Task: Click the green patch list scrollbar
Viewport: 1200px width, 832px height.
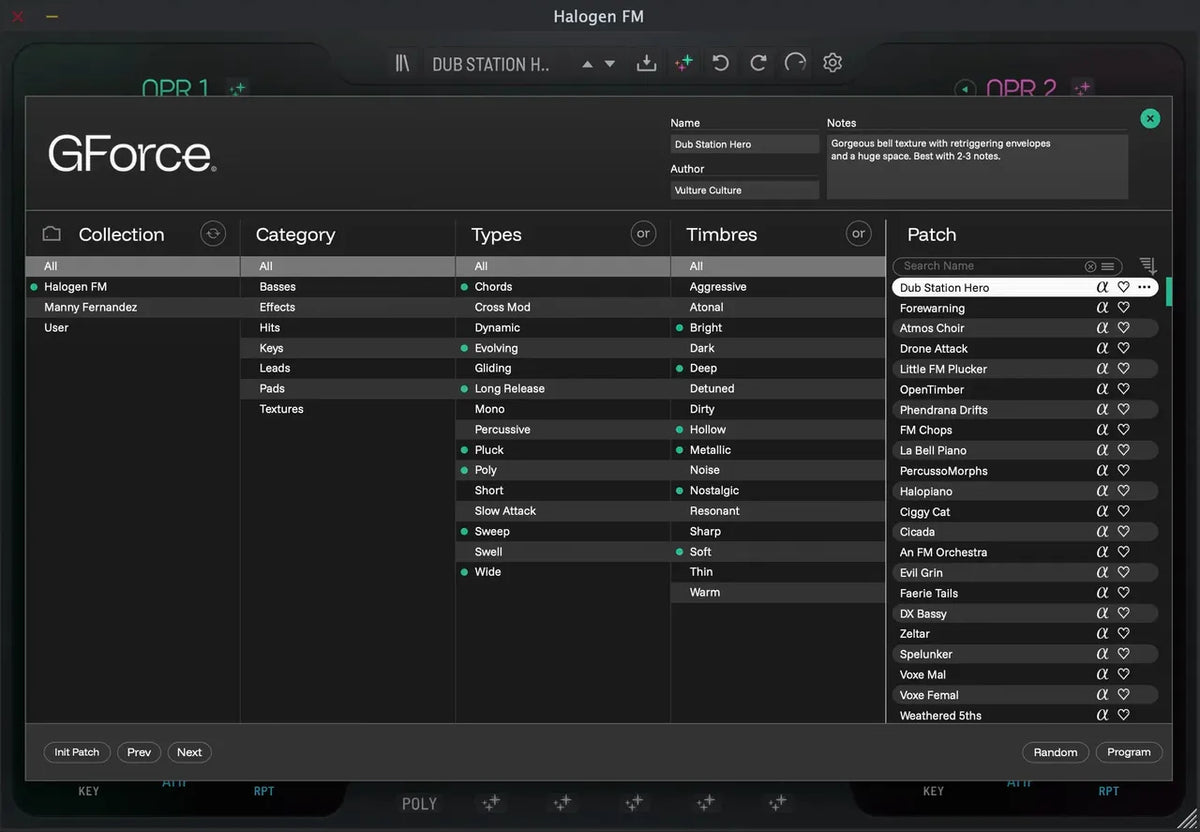Action: click(x=1168, y=292)
